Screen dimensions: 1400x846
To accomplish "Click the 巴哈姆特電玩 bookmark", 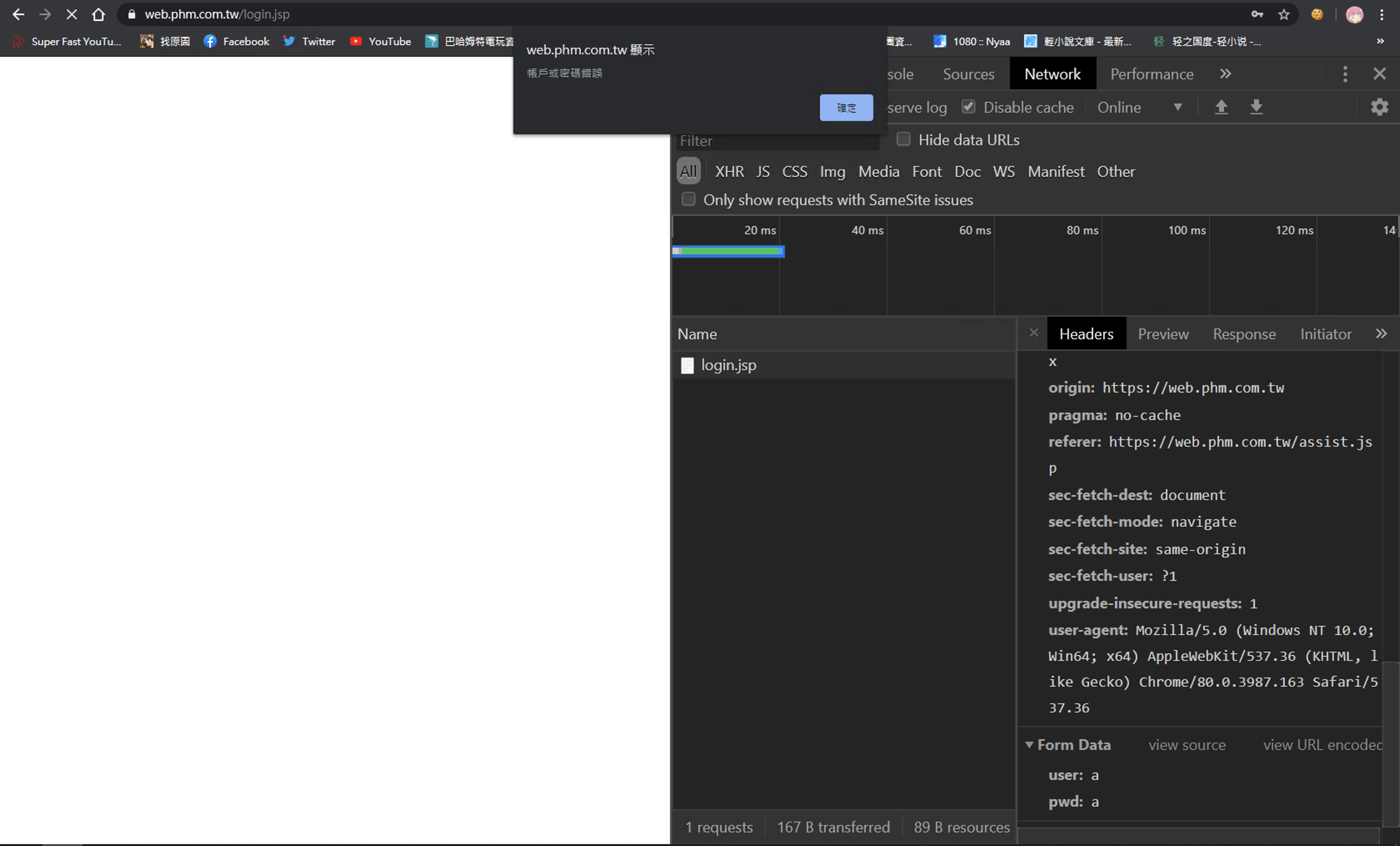I will (469, 42).
